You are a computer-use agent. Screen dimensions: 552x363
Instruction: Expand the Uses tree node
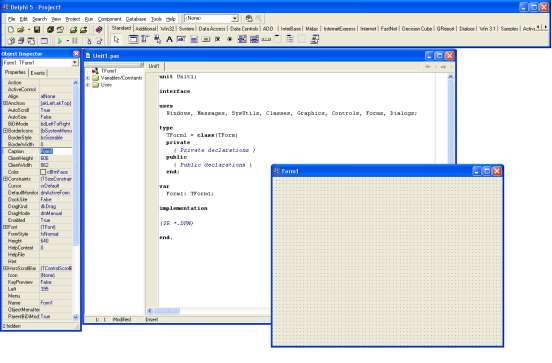88,85
